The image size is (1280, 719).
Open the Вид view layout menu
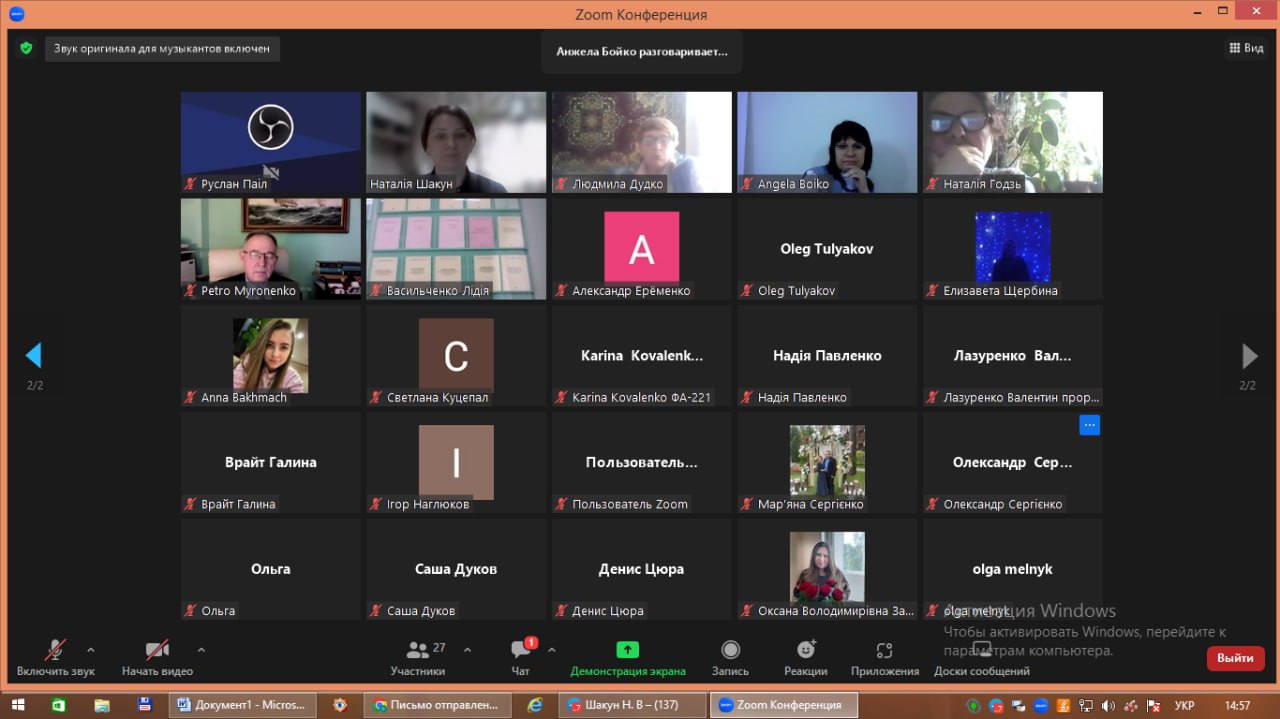tap(1246, 48)
